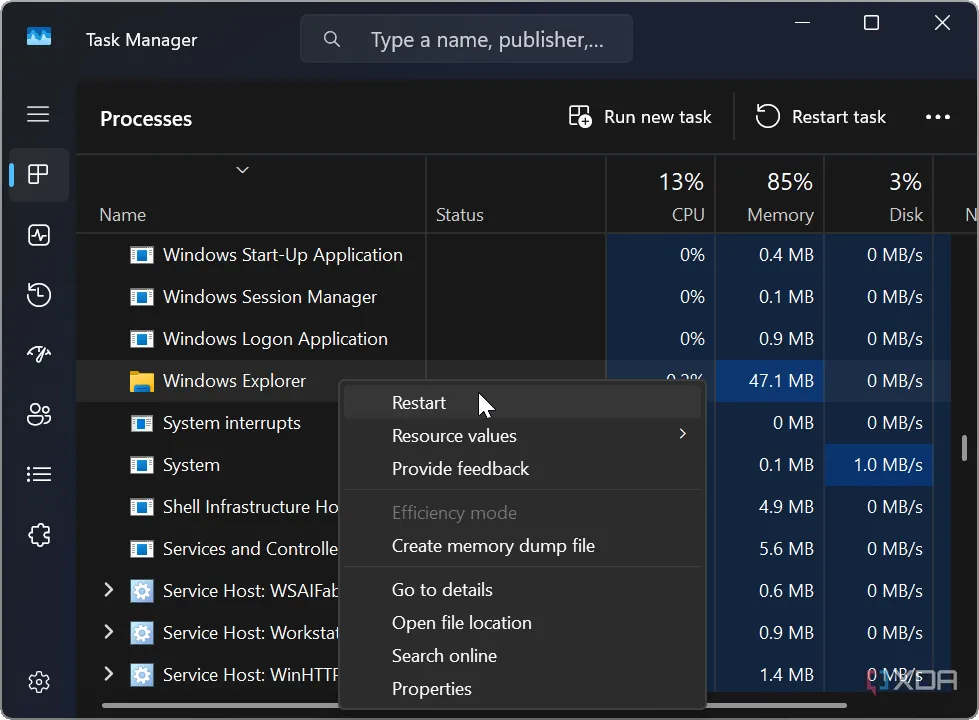Click the Services and Controller app icon

point(142,549)
